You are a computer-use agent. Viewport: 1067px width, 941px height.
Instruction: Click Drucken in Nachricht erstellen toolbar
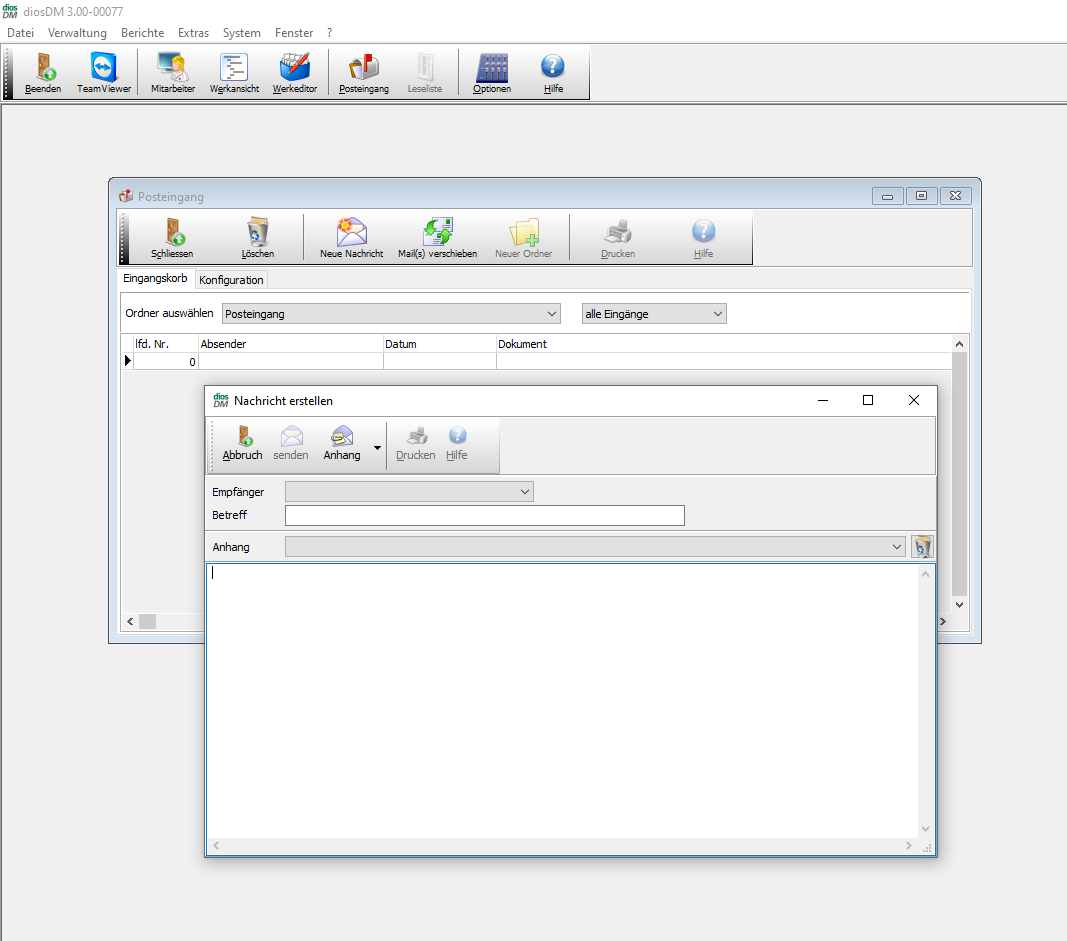416,444
